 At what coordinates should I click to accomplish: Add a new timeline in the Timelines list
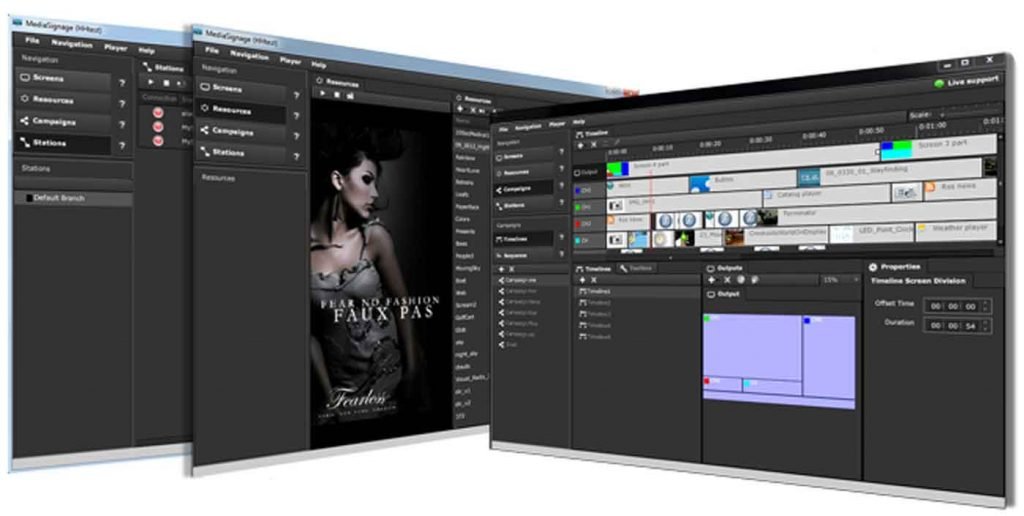click(x=582, y=280)
